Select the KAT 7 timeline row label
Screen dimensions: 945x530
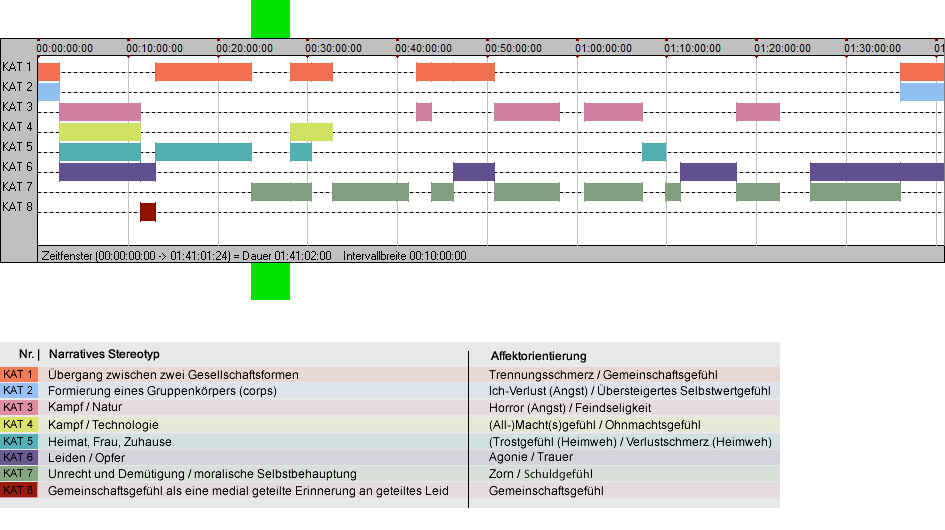tap(17, 187)
